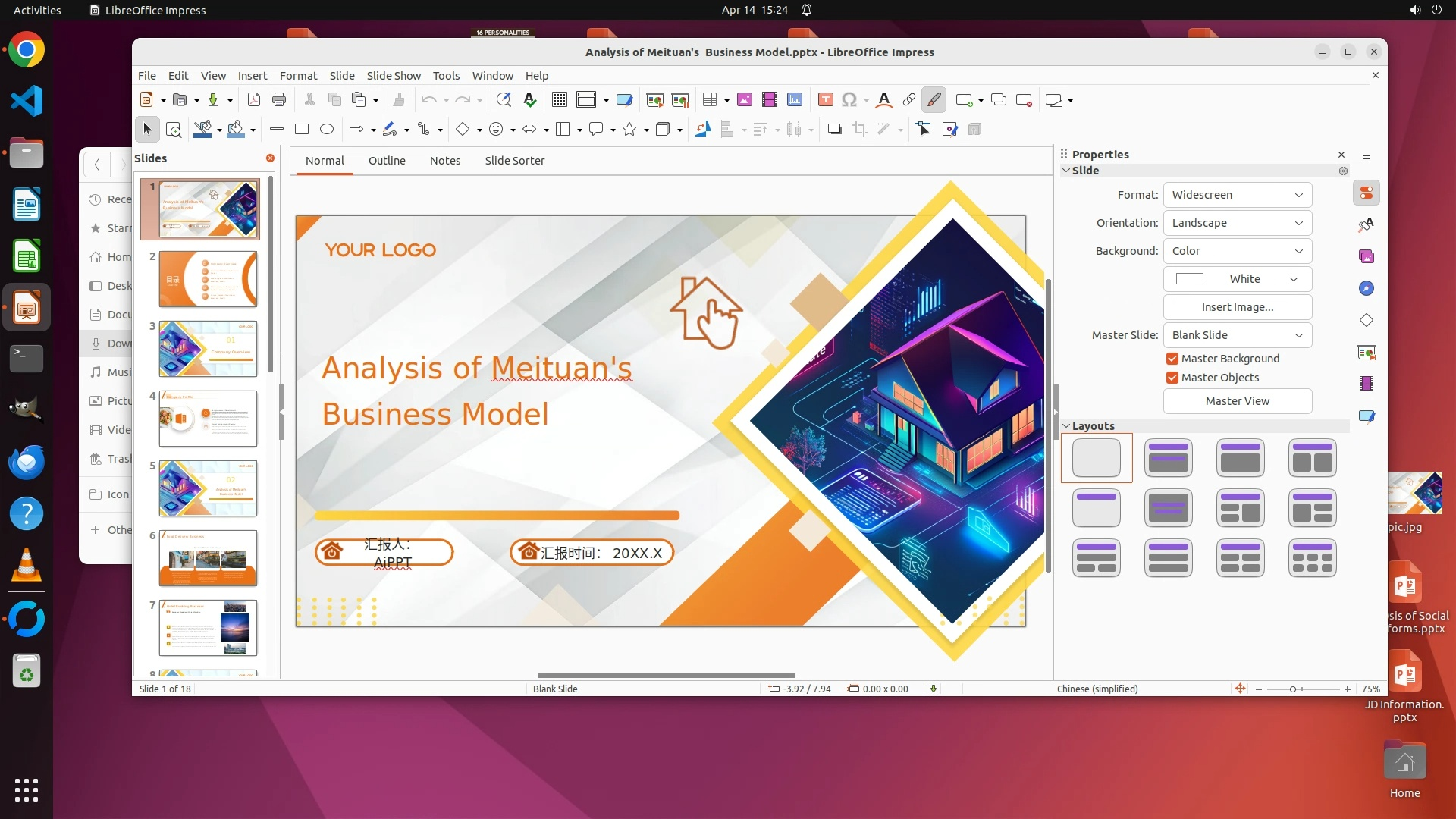Toggle the Display Grid icon
This screenshot has width=1456, height=819.
[560, 100]
